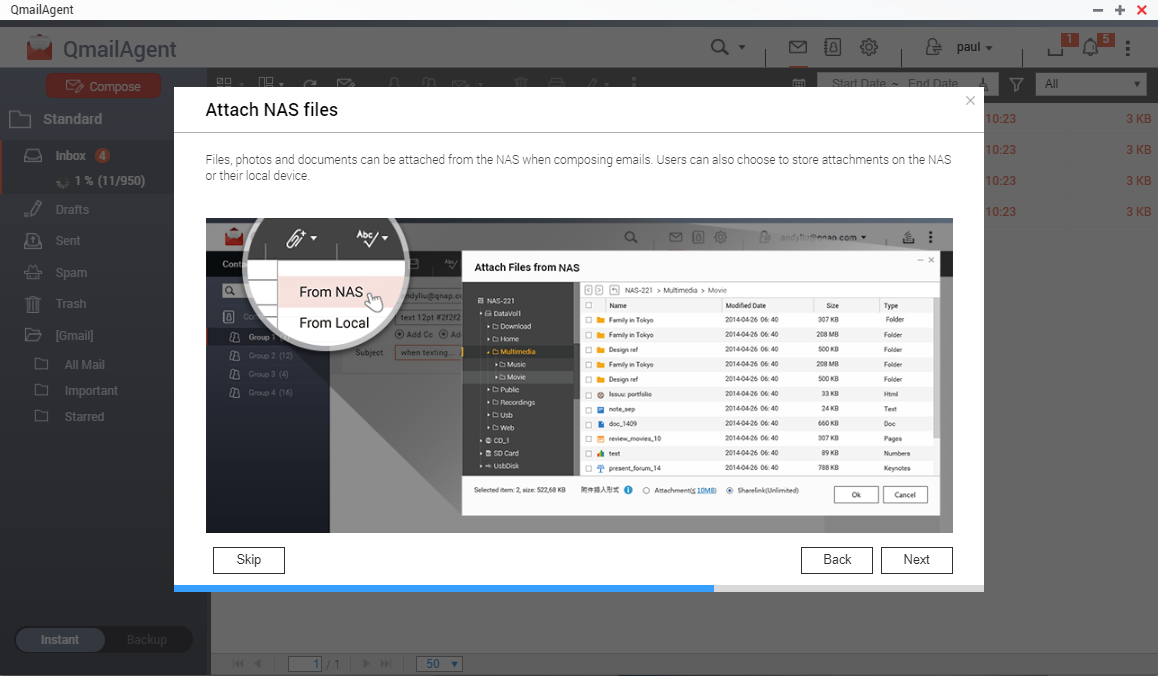
Task: Click the blue tutorial progress bar
Action: (x=443, y=588)
